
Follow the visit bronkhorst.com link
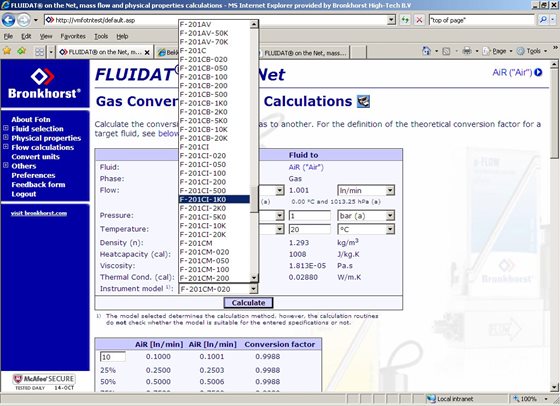tap(39, 213)
